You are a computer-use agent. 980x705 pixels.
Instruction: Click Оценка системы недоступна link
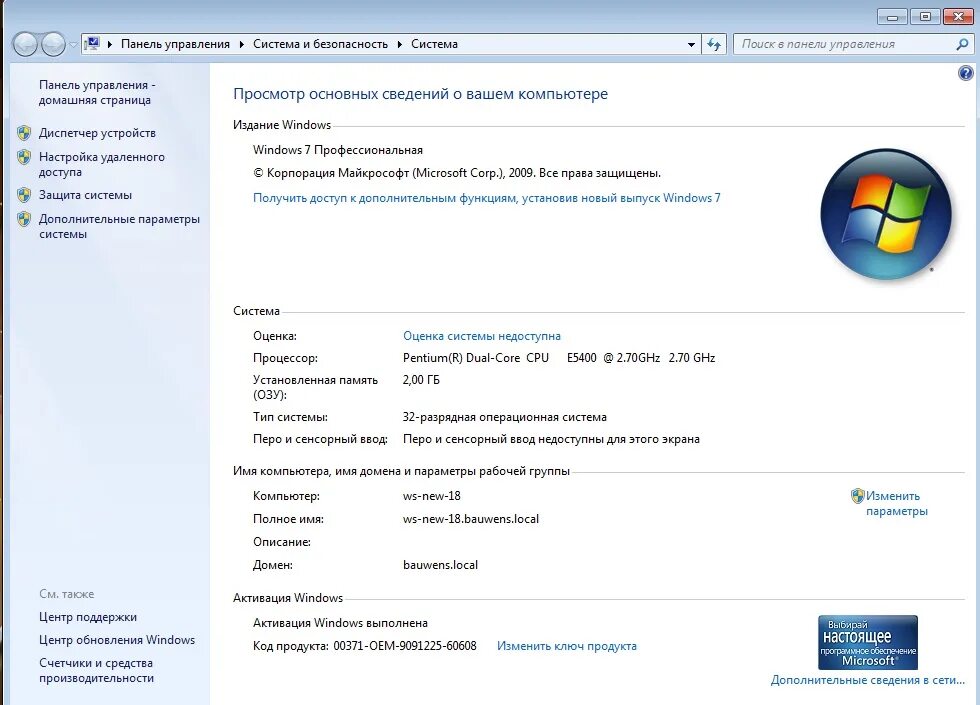[481, 336]
